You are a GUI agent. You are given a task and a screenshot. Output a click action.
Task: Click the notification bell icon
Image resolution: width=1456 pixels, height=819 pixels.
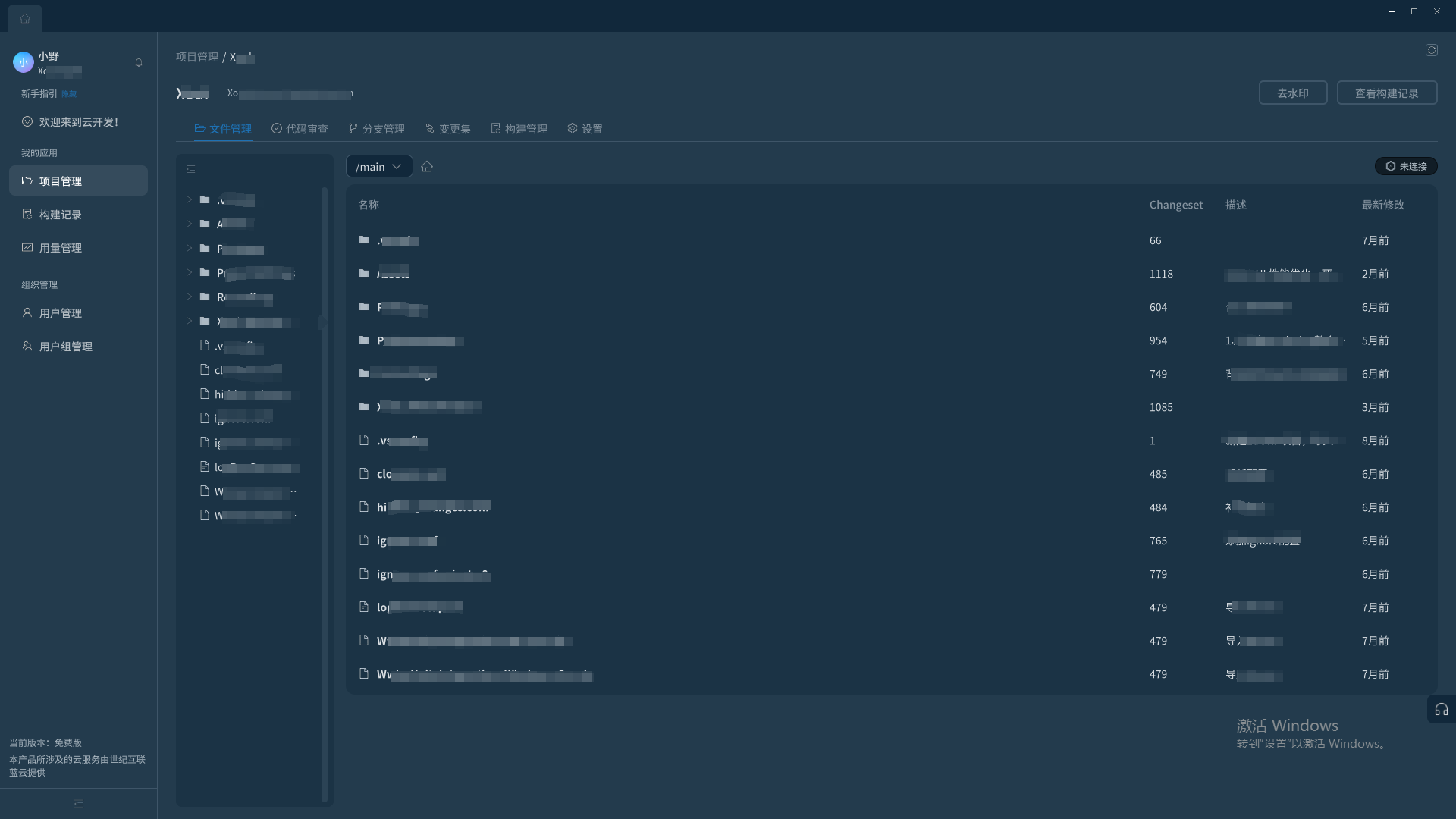pyautogui.click(x=139, y=62)
